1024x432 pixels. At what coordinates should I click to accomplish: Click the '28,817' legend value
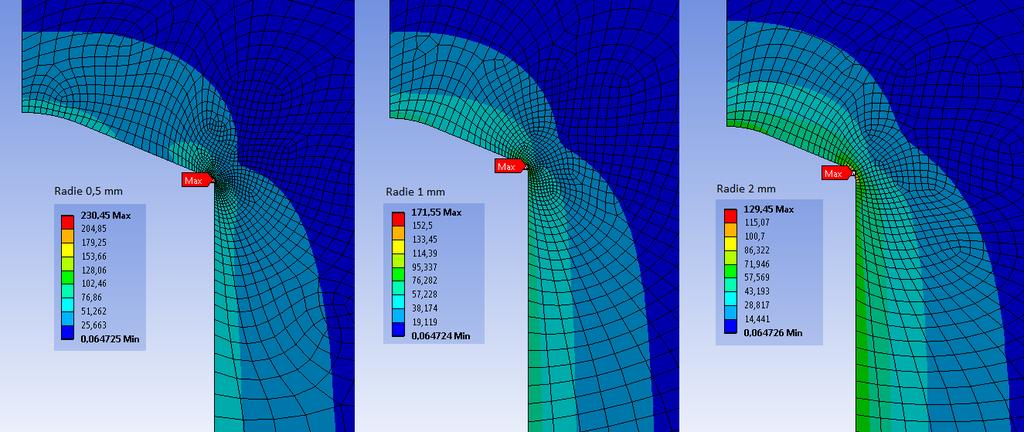pyautogui.click(x=756, y=305)
